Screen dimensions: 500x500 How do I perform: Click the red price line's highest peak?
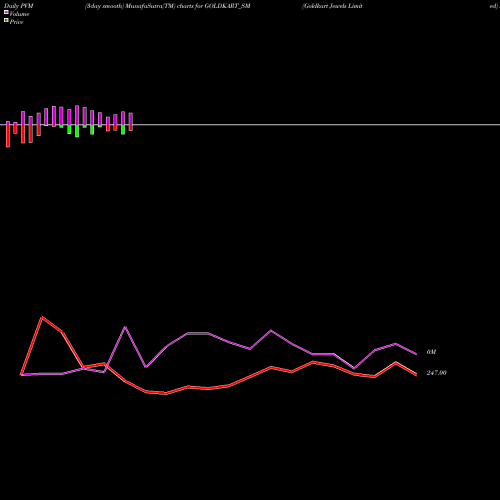tap(42, 317)
